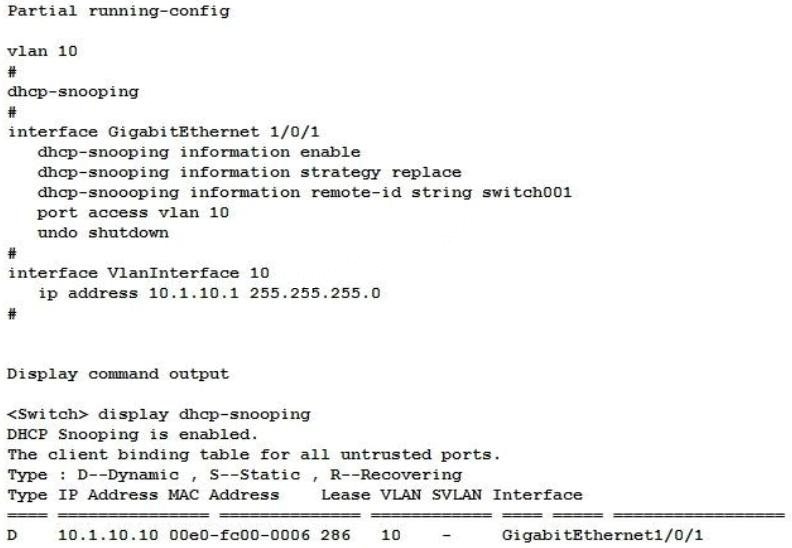Click 'dhcp-snooping information enable' line
This screenshot has height=548, width=792.
tap(199, 153)
